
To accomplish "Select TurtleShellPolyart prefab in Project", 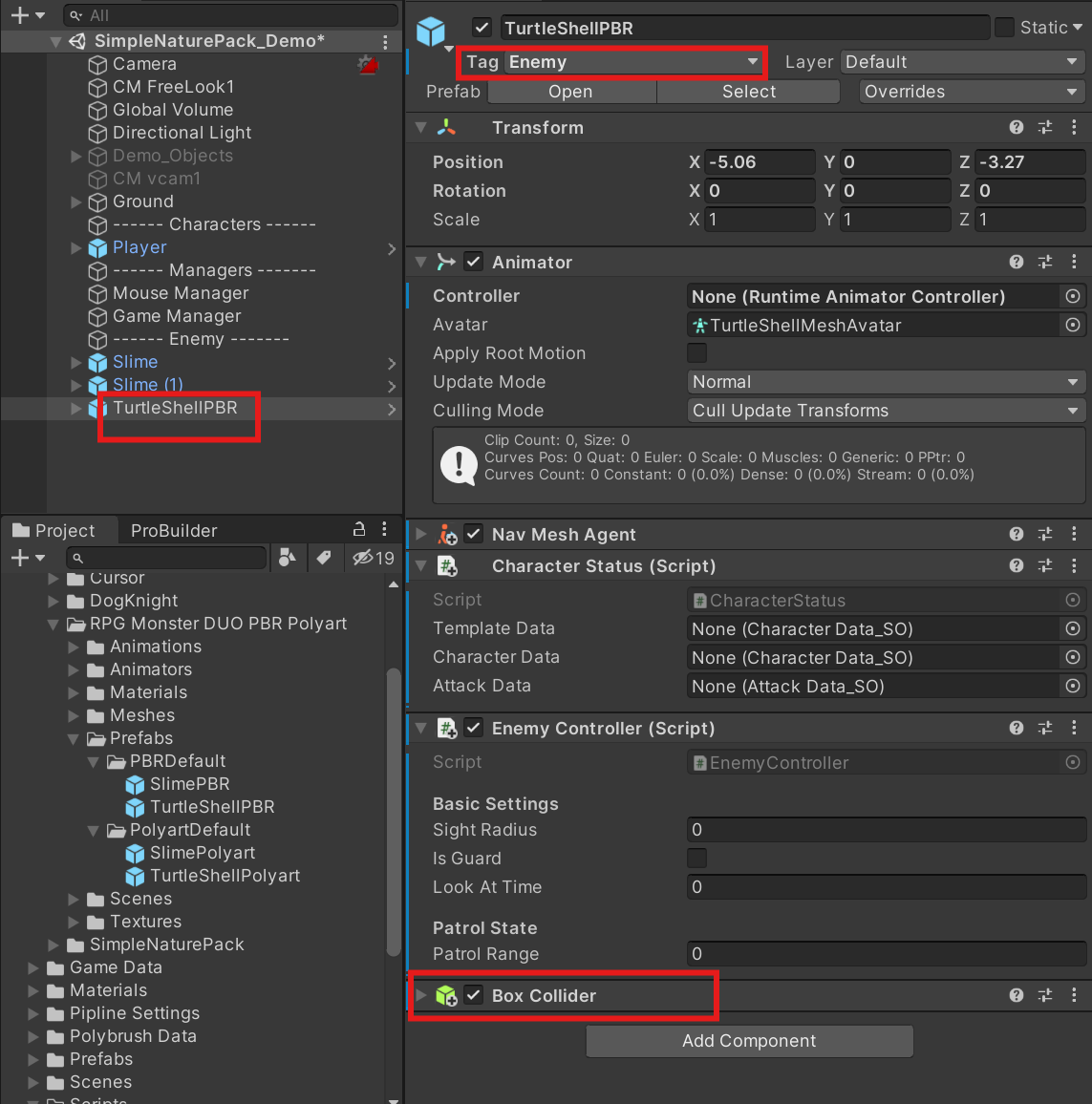I will coord(225,875).
